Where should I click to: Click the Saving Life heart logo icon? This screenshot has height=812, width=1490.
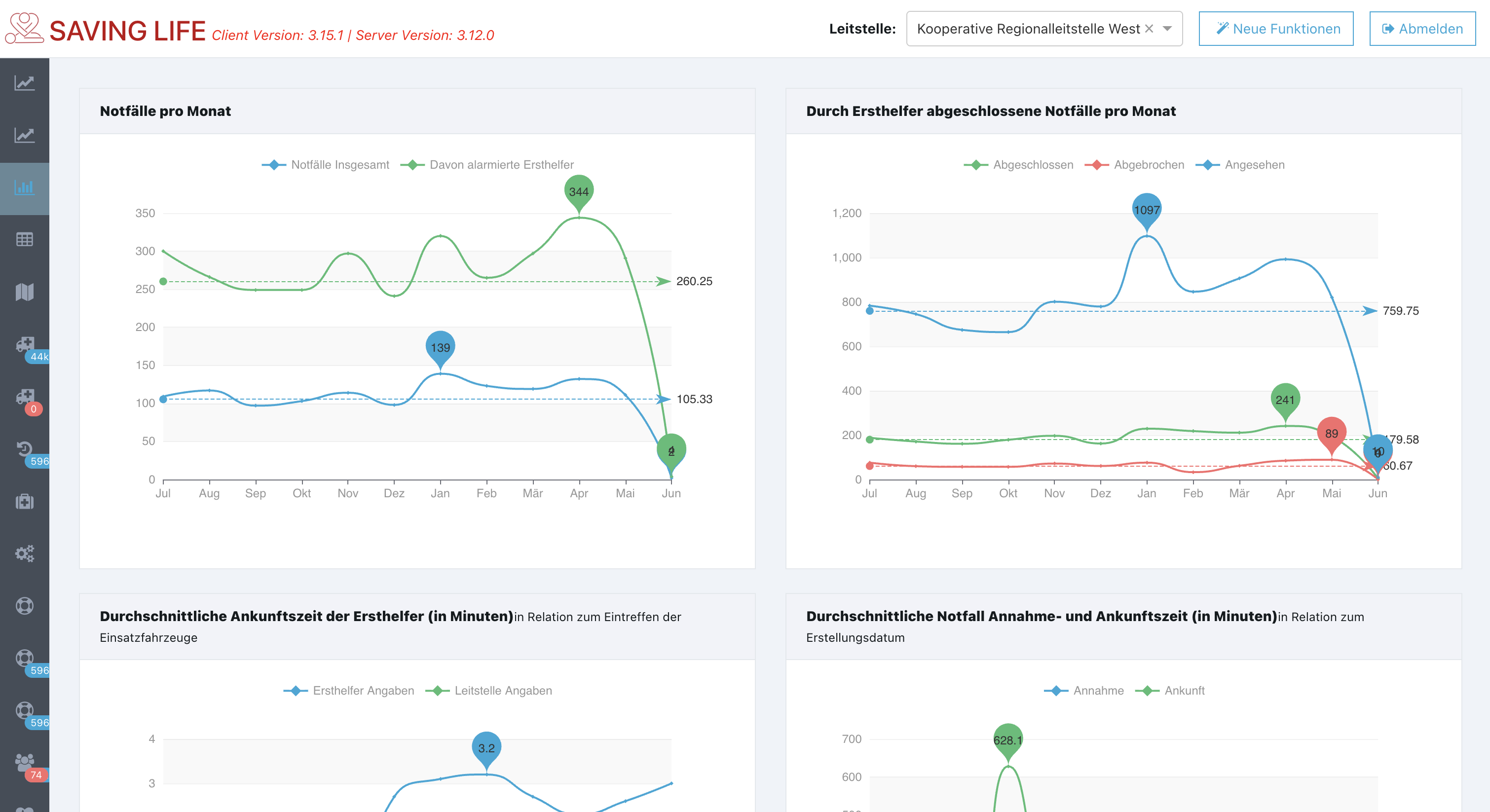click(24, 28)
